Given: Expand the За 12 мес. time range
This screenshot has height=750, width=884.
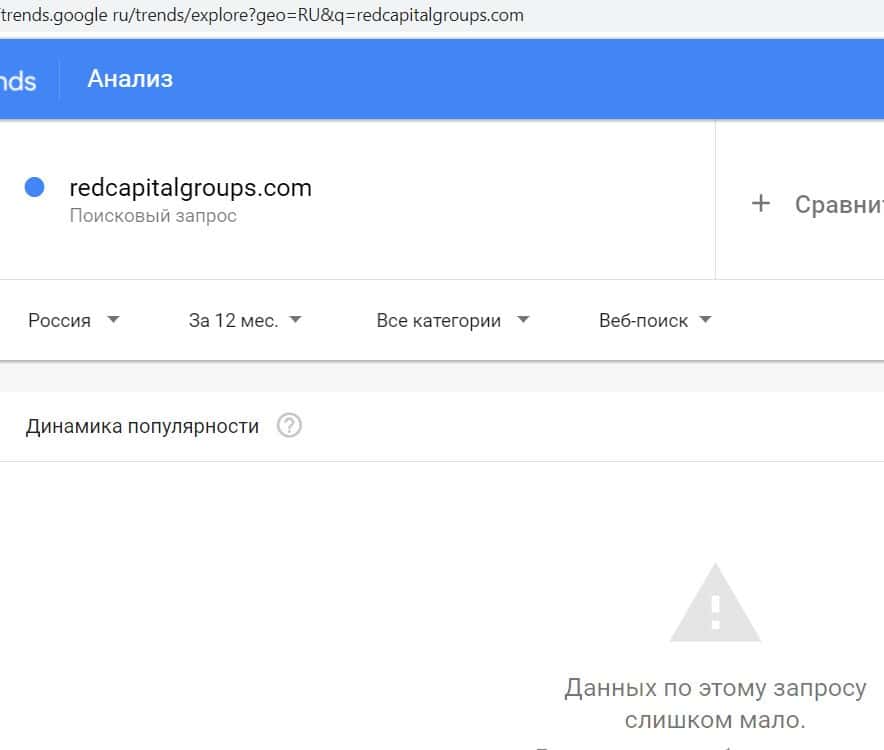Looking at the screenshot, I should (x=233, y=321).
